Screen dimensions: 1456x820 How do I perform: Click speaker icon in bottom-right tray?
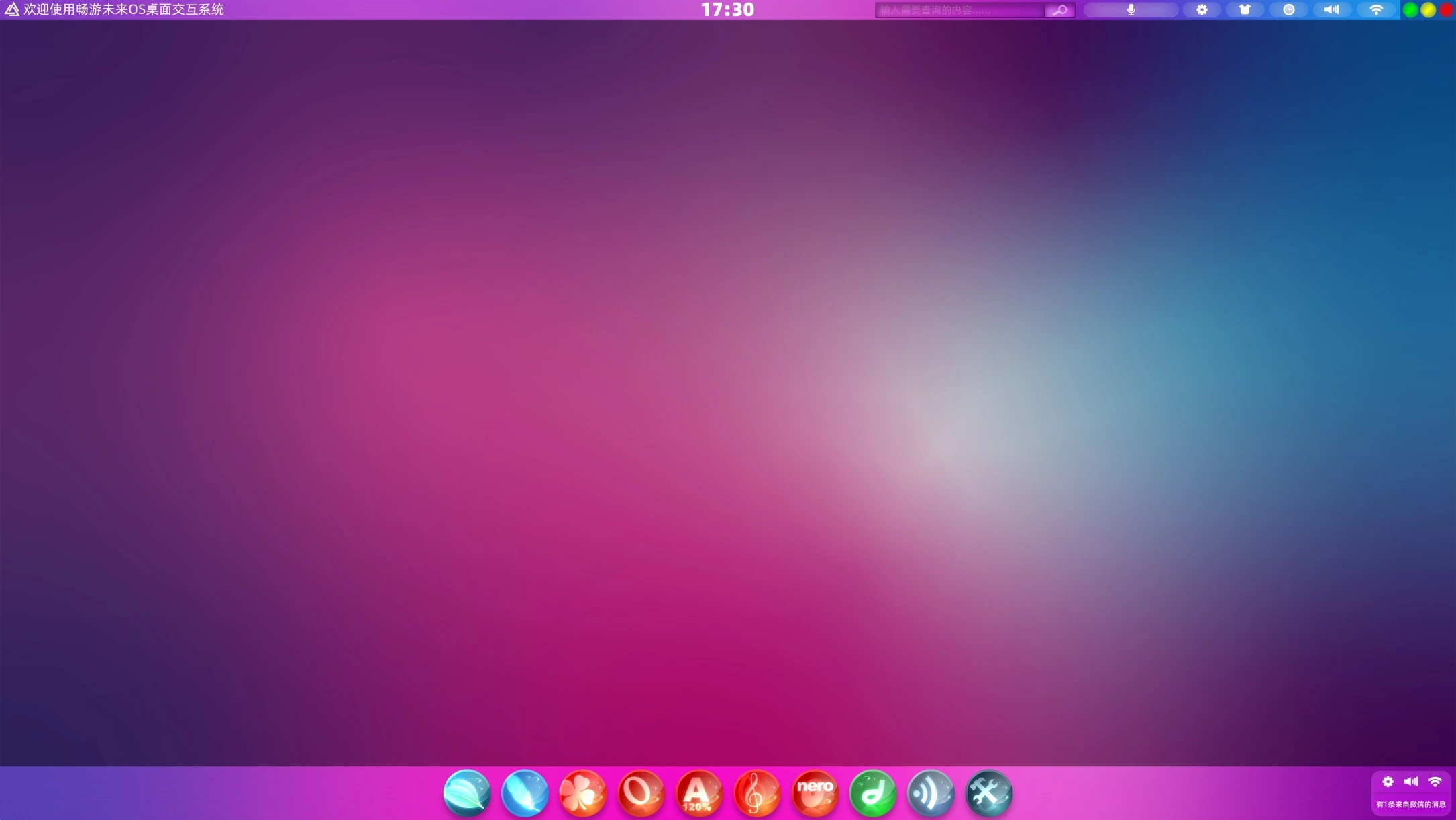tap(1411, 782)
